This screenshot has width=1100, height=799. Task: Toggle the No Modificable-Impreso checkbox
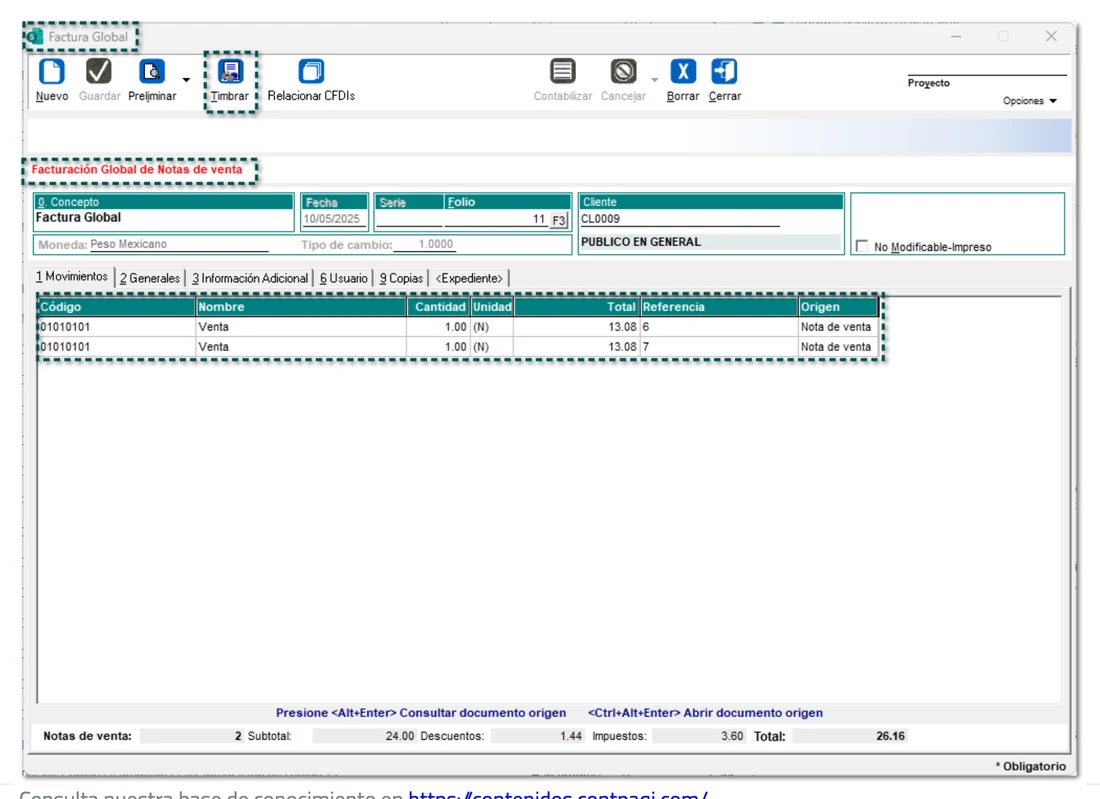(862, 246)
